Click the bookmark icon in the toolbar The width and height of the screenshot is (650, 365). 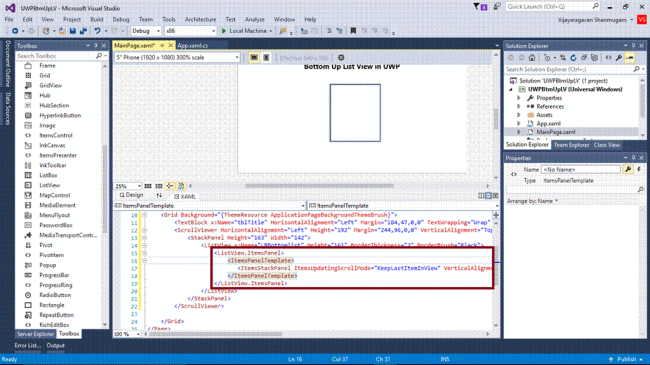click(x=353, y=31)
